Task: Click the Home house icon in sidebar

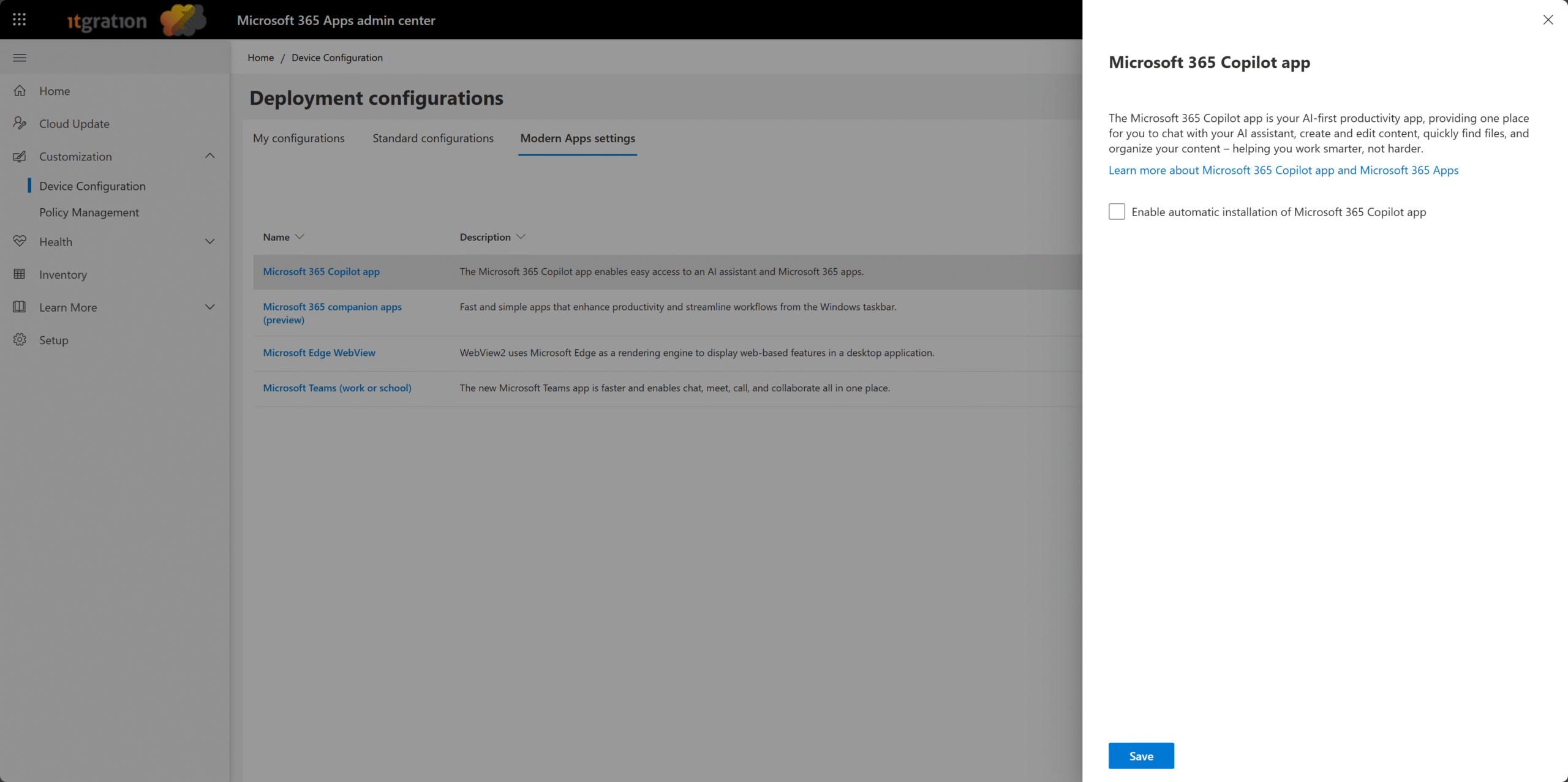Action: pos(20,91)
